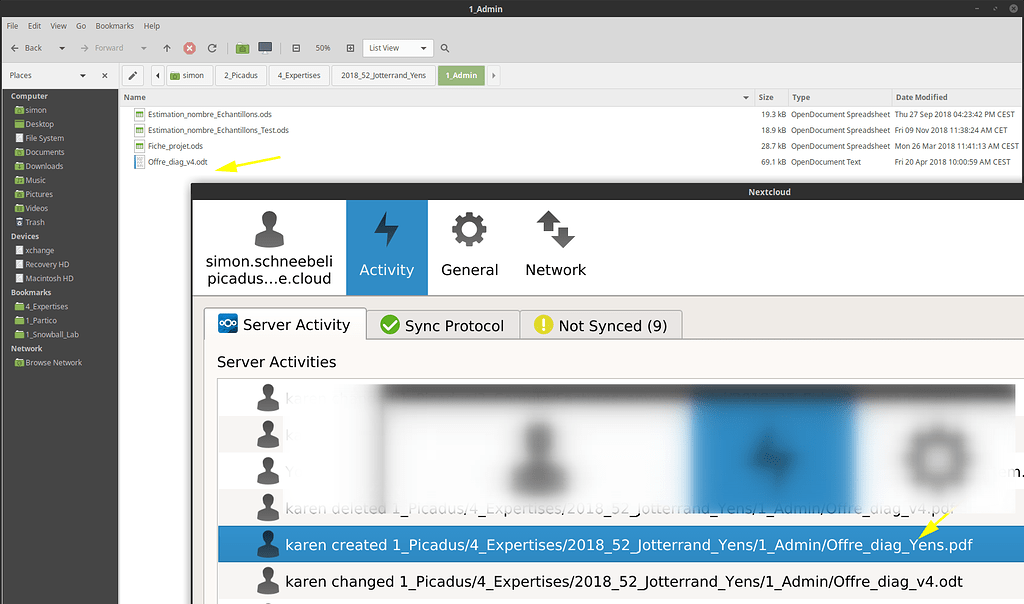Viewport: 1024px width, 604px height.
Task: Open the Forward history dropdown arrow
Action: click(144, 48)
